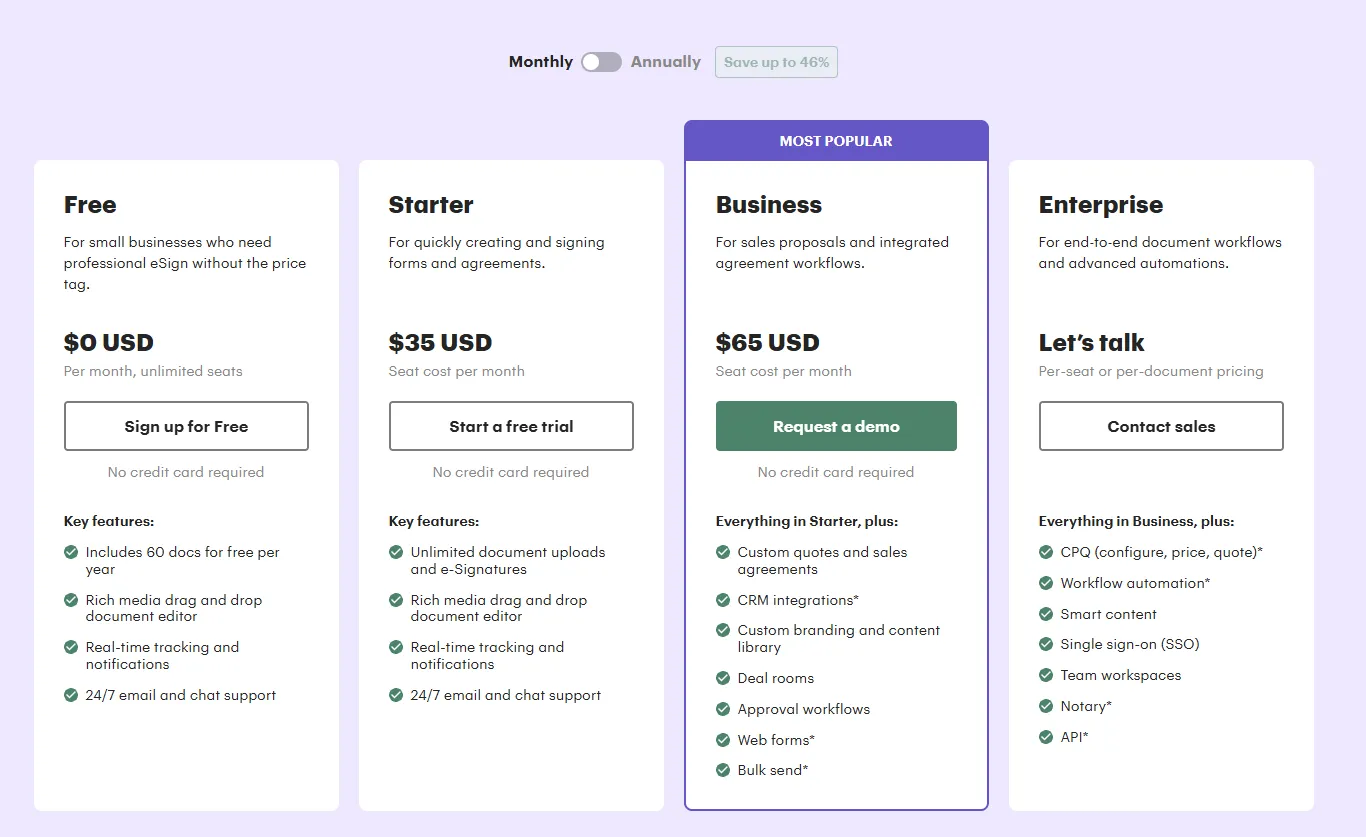Select the Annually billing label
Image resolution: width=1366 pixels, height=837 pixels.
pos(666,62)
